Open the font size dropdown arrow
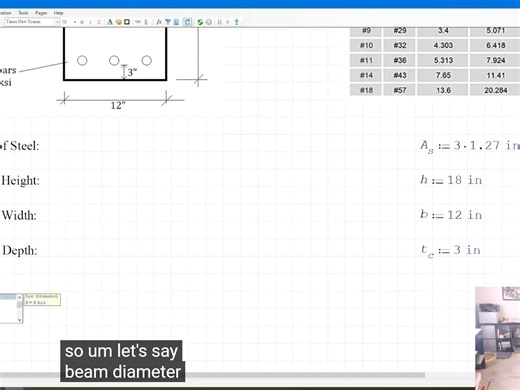 (75, 22)
